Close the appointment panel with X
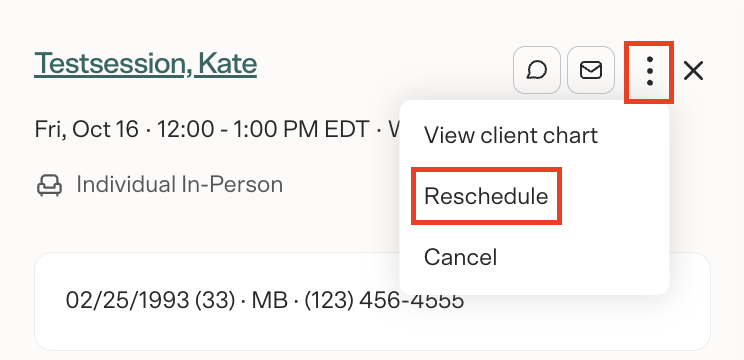 pos(693,71)
